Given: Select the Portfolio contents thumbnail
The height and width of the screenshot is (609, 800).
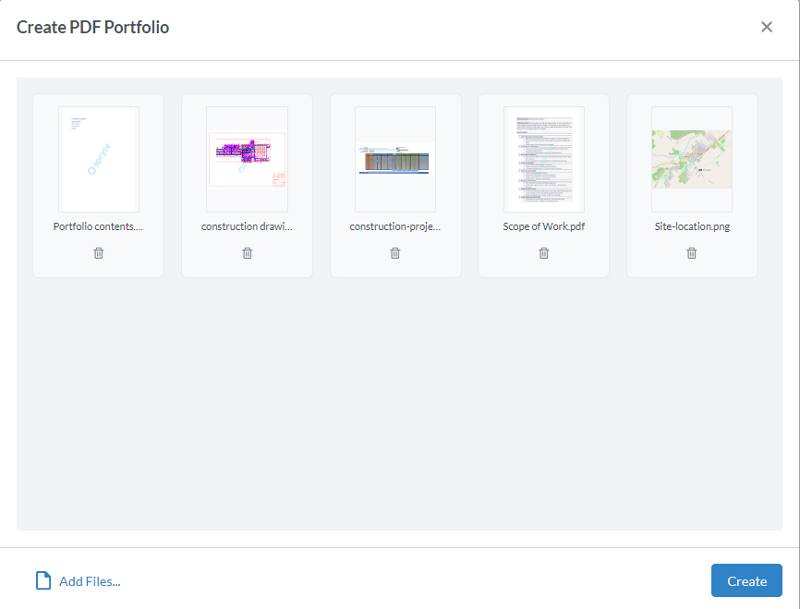Looking at the screenshot, I should click(97, 158).
